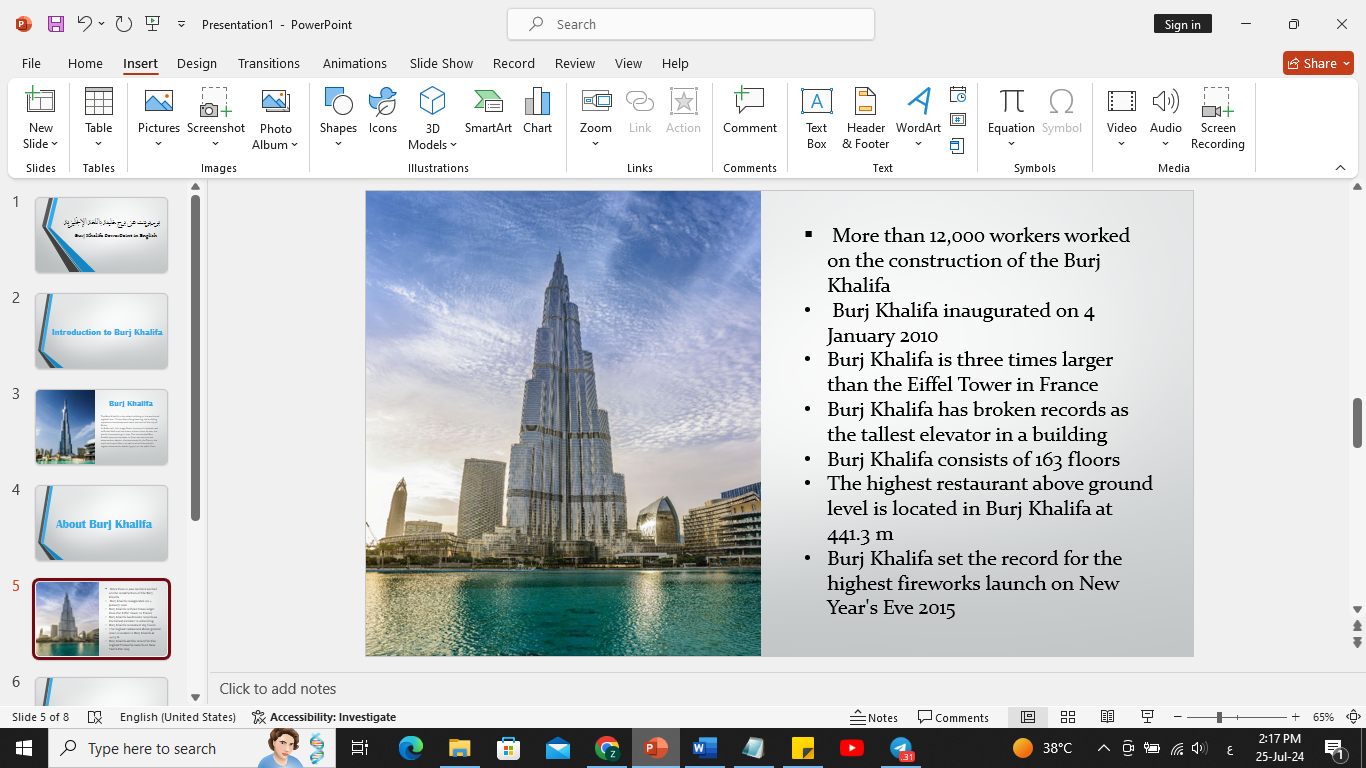Click the Sign in button
This screenshot has height=768, width=1366.
point(1182,24)
